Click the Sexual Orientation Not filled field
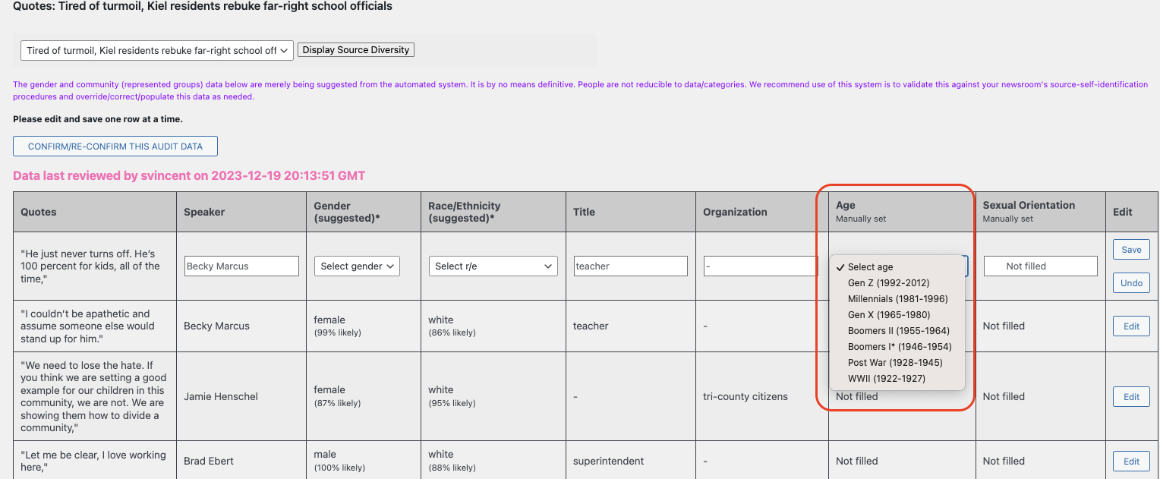The image size is (1160, 479). point(1040,266)
